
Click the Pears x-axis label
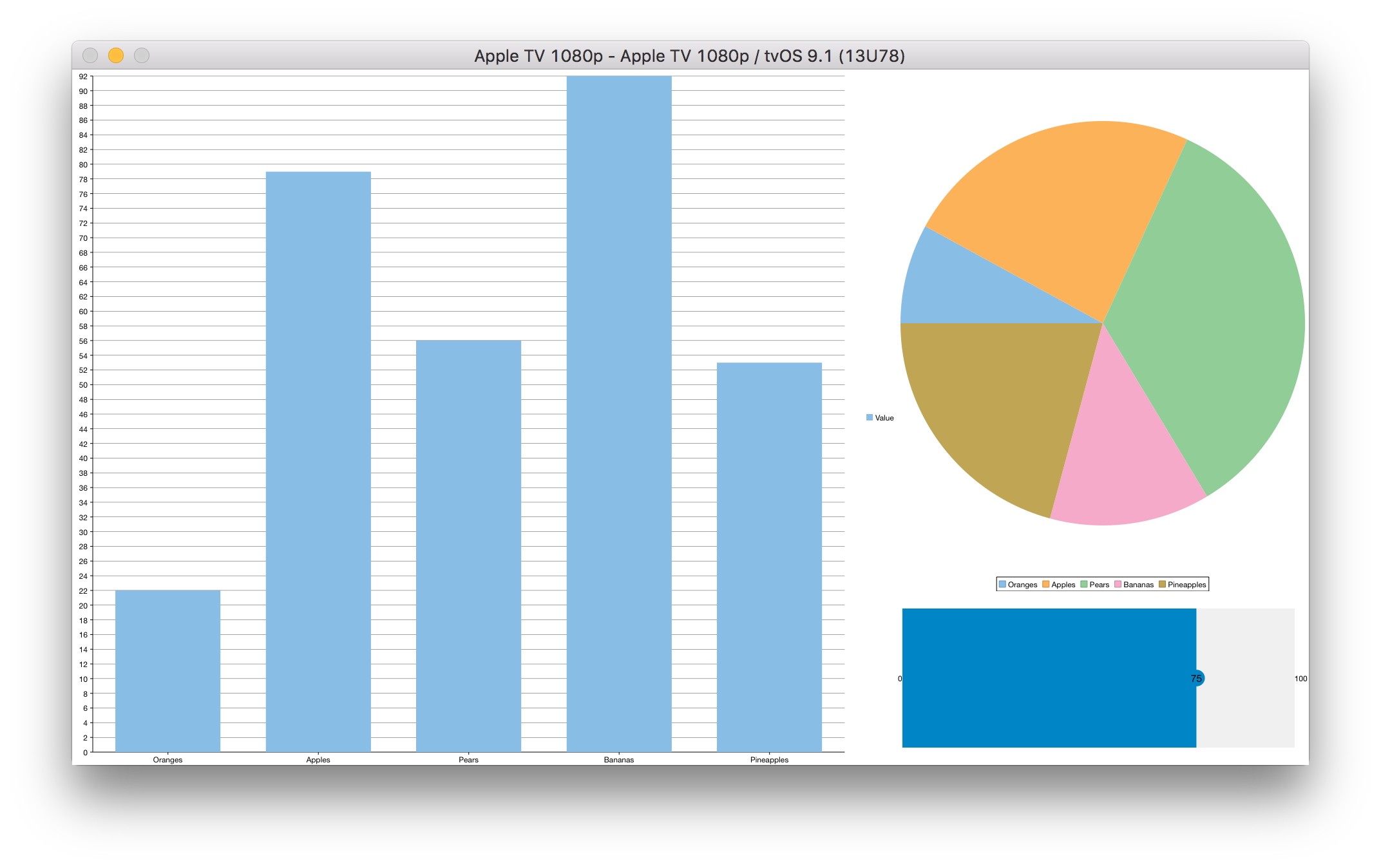point(468,760)
